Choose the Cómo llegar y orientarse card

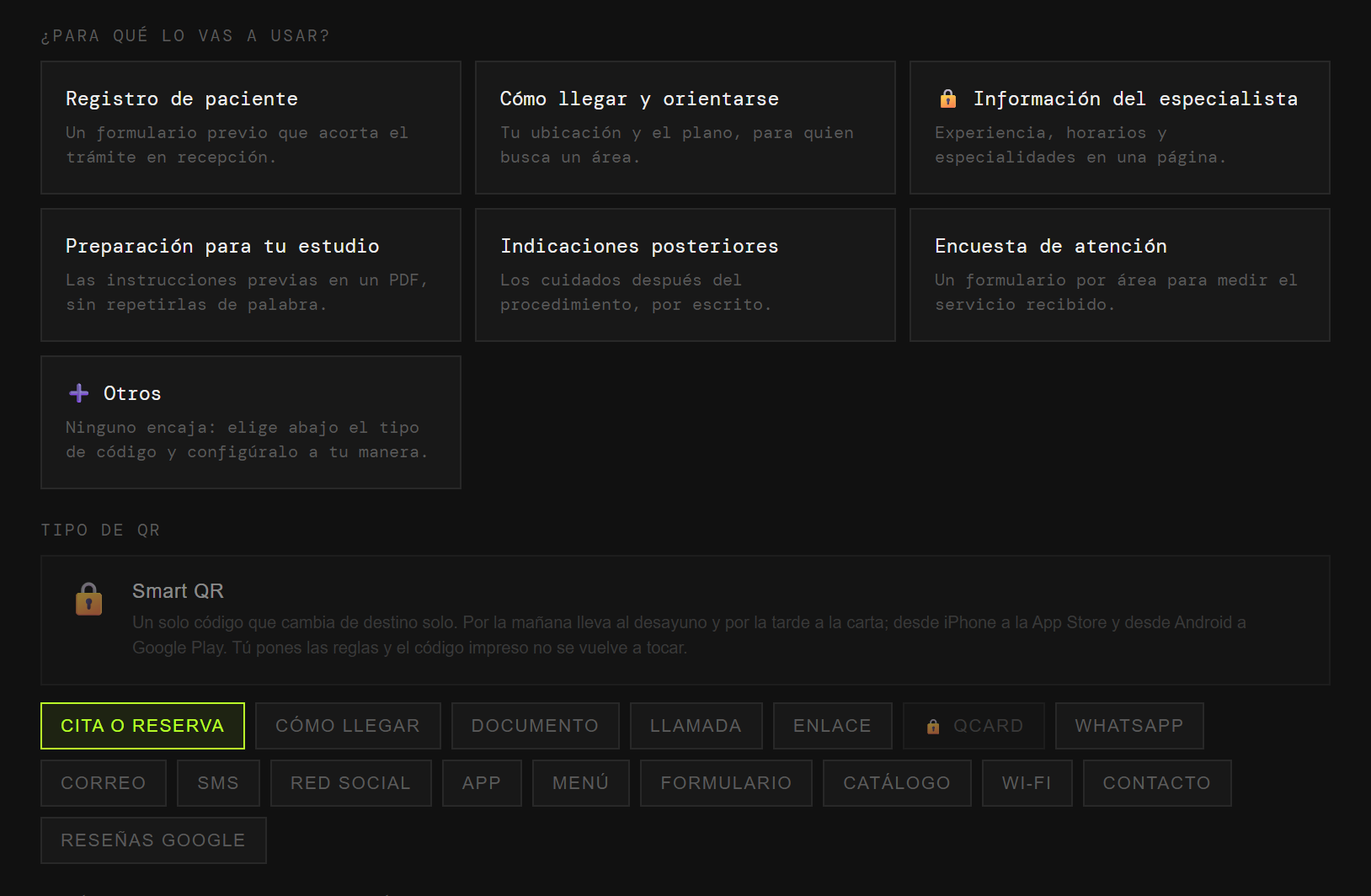click(685, 127)
